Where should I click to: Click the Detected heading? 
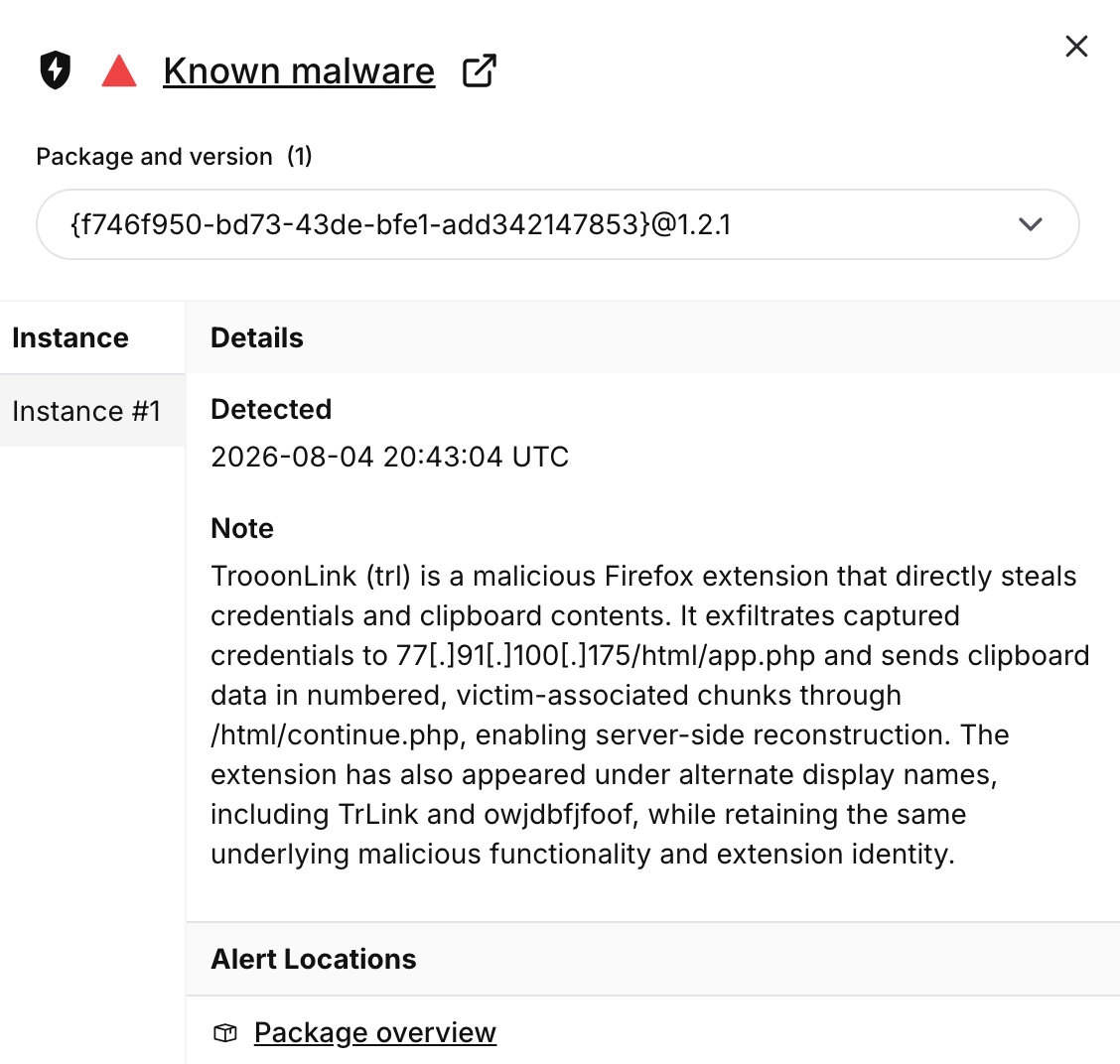click(x=271, y=409)
